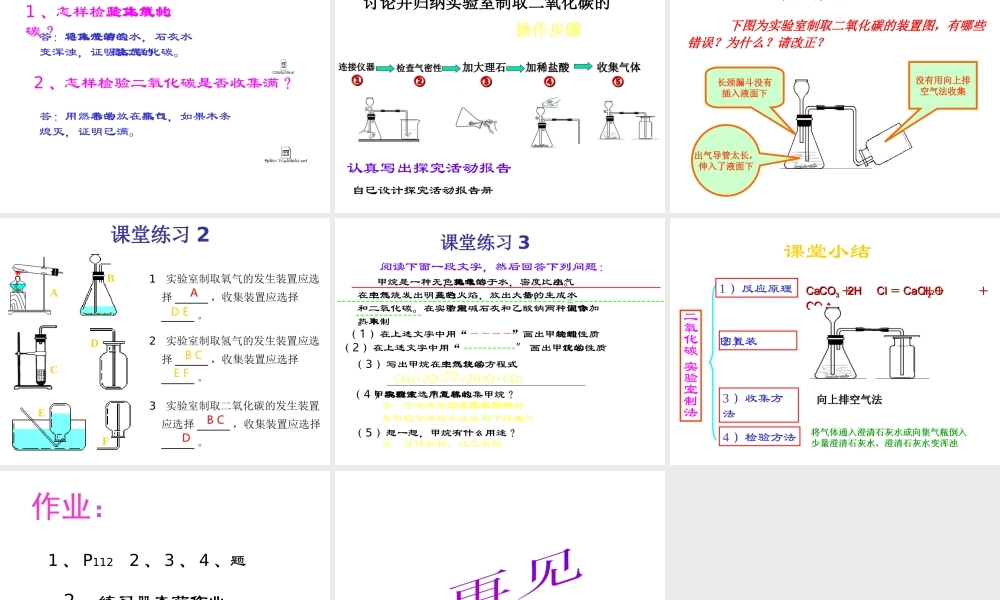Click the 认真写出探究活动报告 line
Screen dimensions: 1000x600
click(x=429, y=168)
